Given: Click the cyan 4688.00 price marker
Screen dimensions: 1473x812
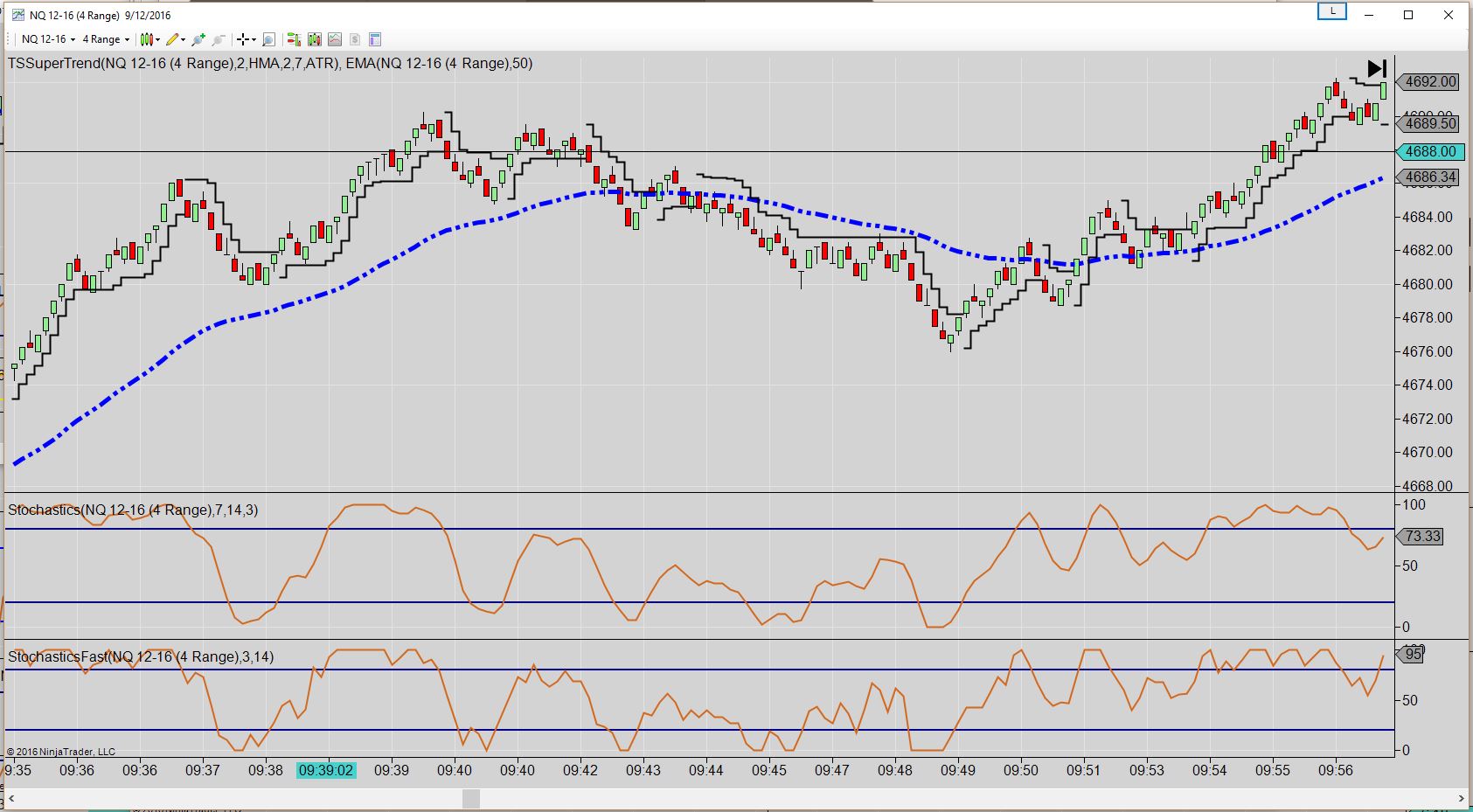Looking at the screenshot, I should point(1430,151).
